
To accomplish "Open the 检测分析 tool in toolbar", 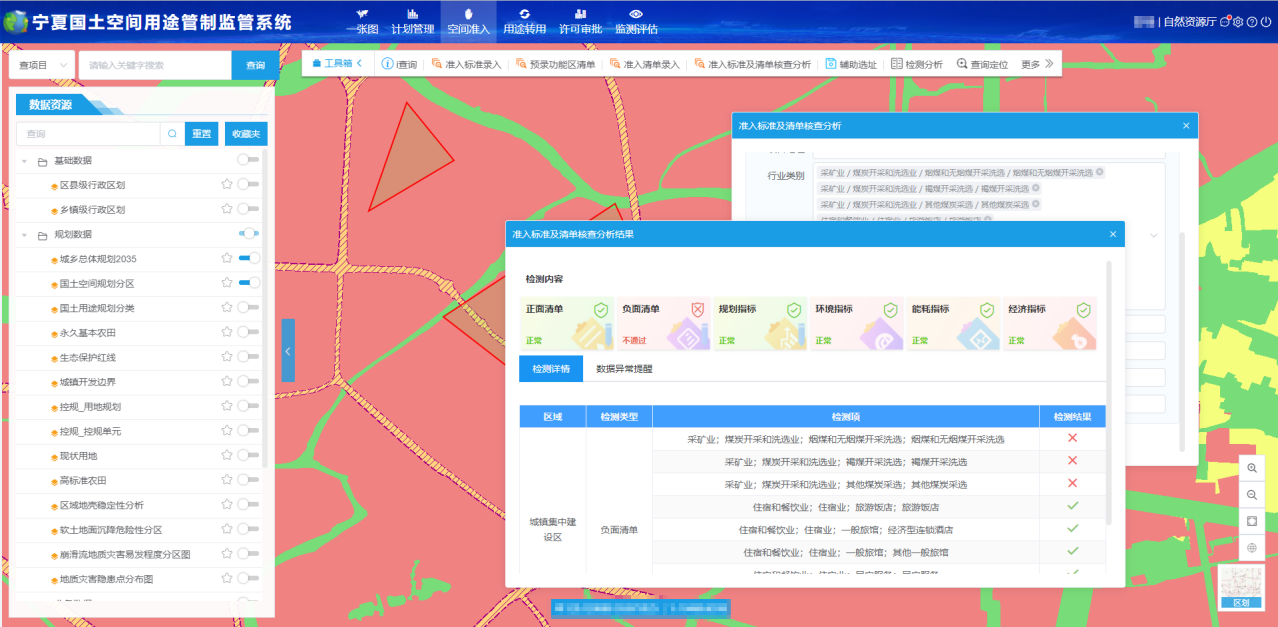I will (916, 64).
